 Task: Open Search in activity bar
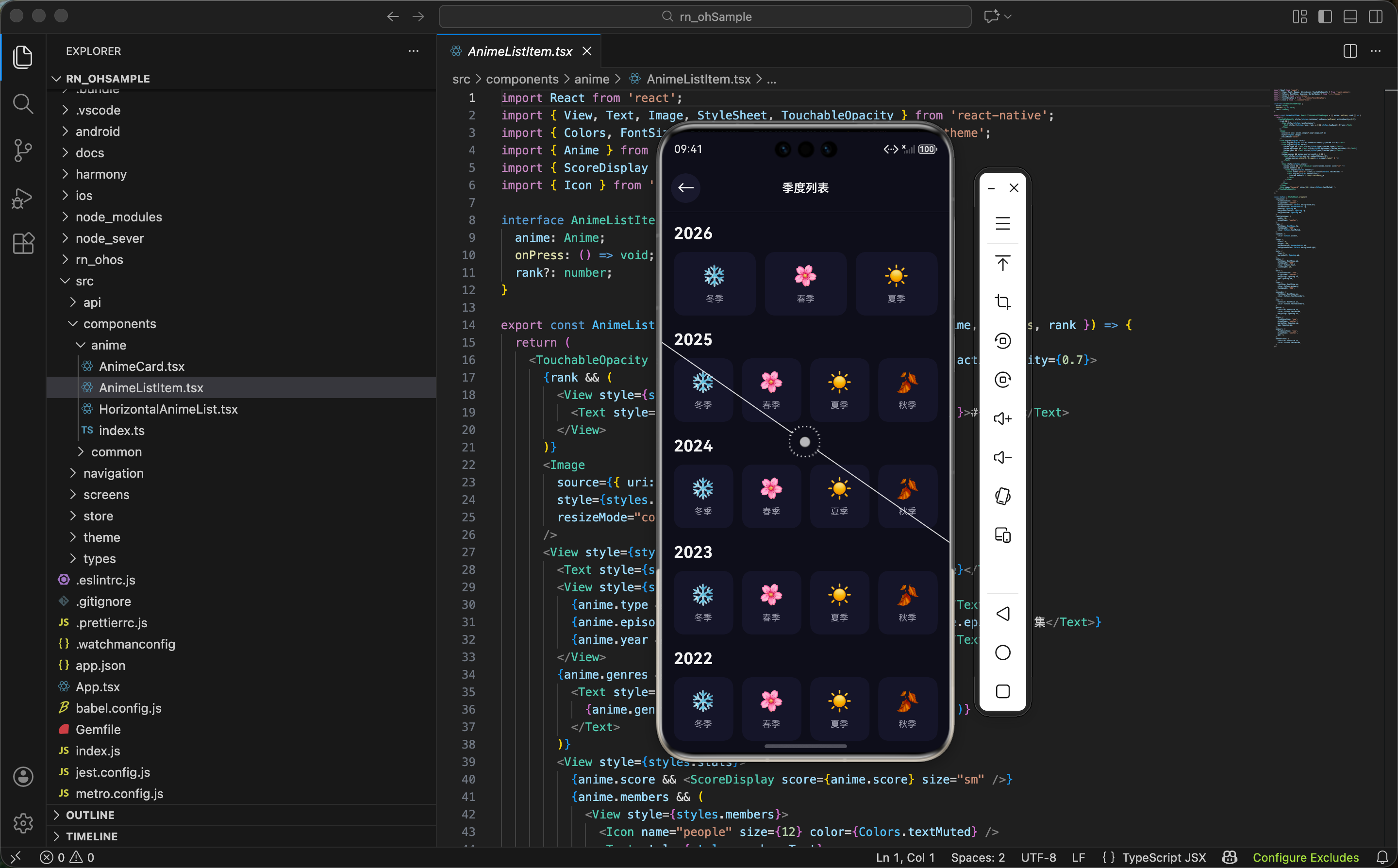click(22, 104)
